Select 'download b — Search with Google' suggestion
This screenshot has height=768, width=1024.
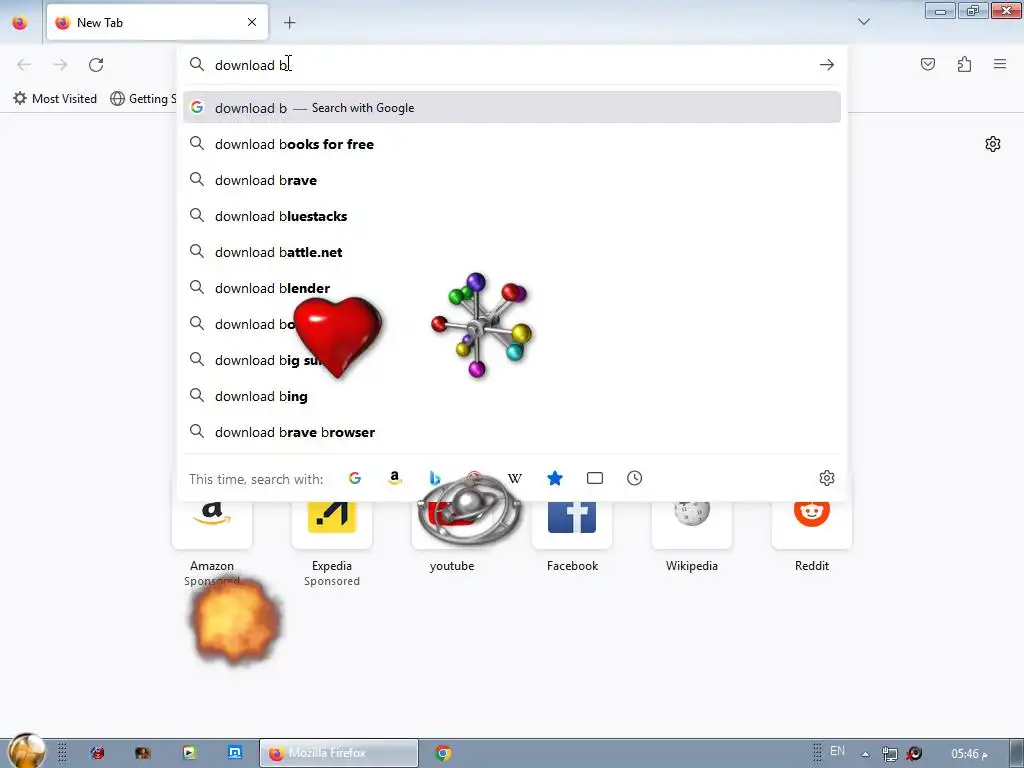[x=512, y=108]
